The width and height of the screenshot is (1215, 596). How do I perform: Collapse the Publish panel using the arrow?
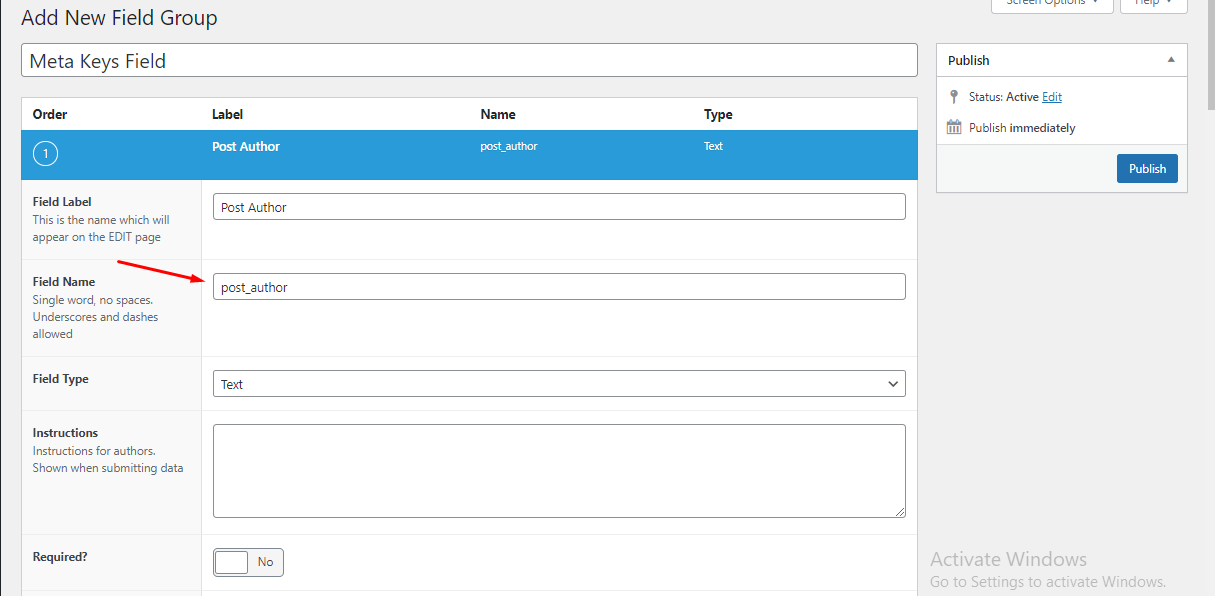coord(1171,60)
